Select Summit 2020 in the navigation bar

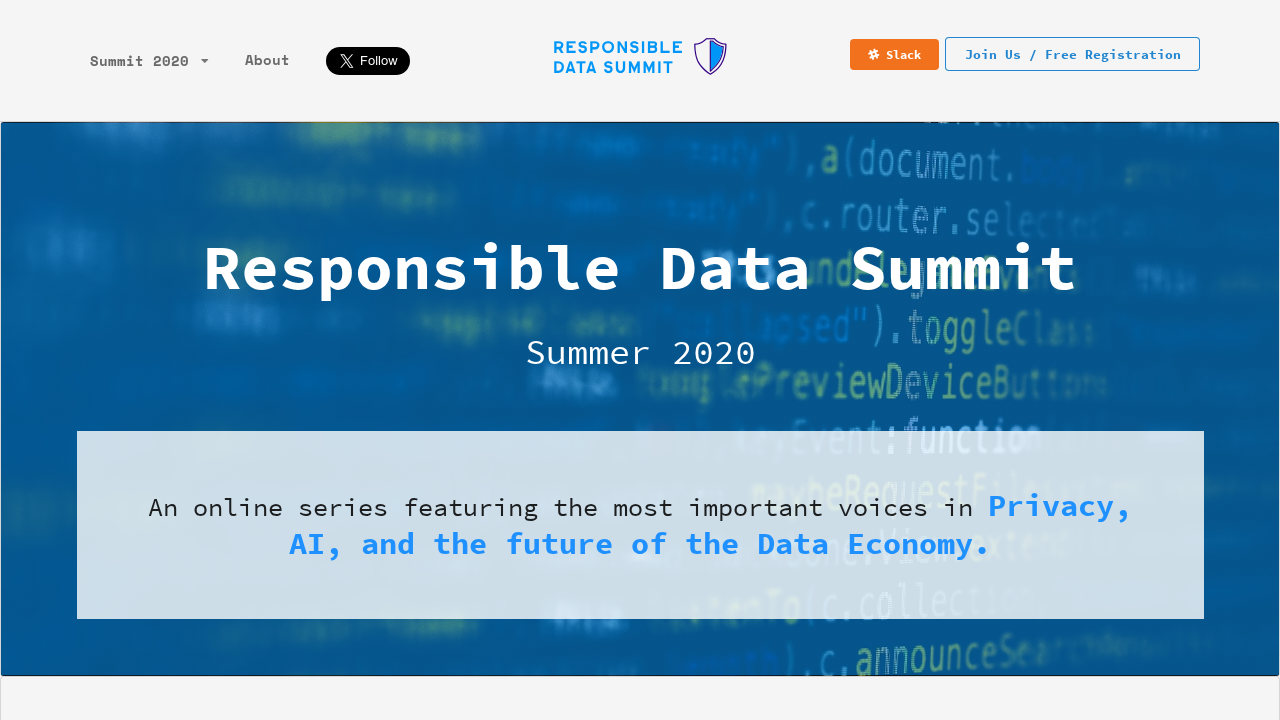point(139,61)
